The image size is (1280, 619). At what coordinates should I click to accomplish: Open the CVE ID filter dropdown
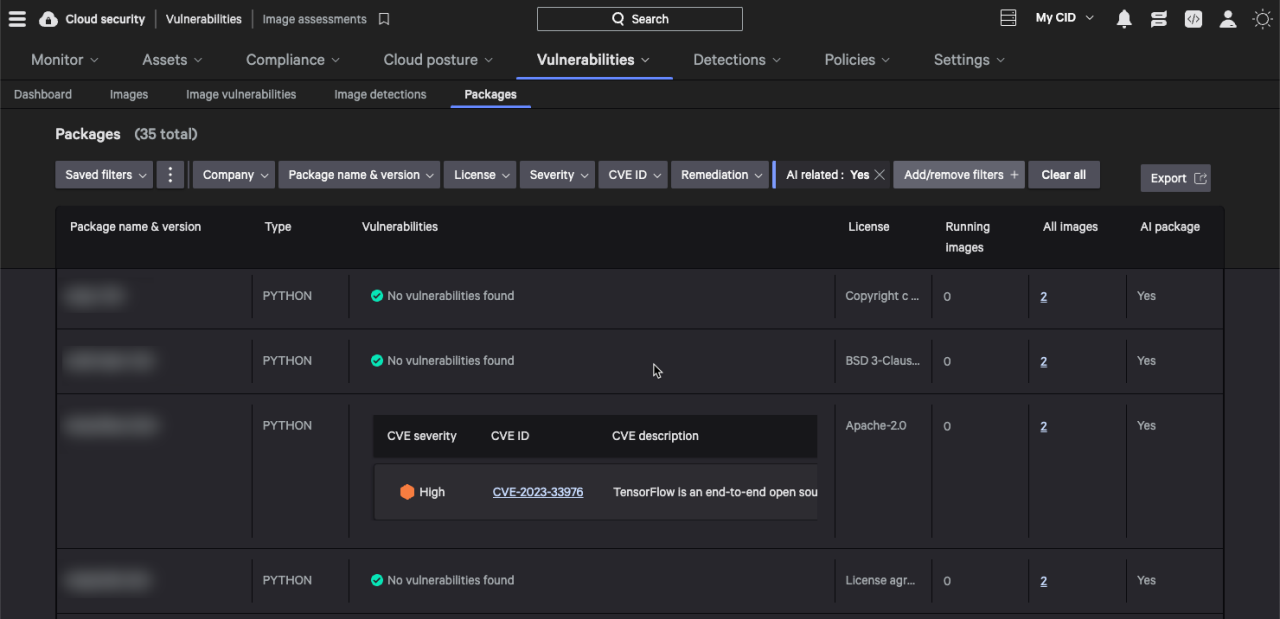click(x=633, y=175)
